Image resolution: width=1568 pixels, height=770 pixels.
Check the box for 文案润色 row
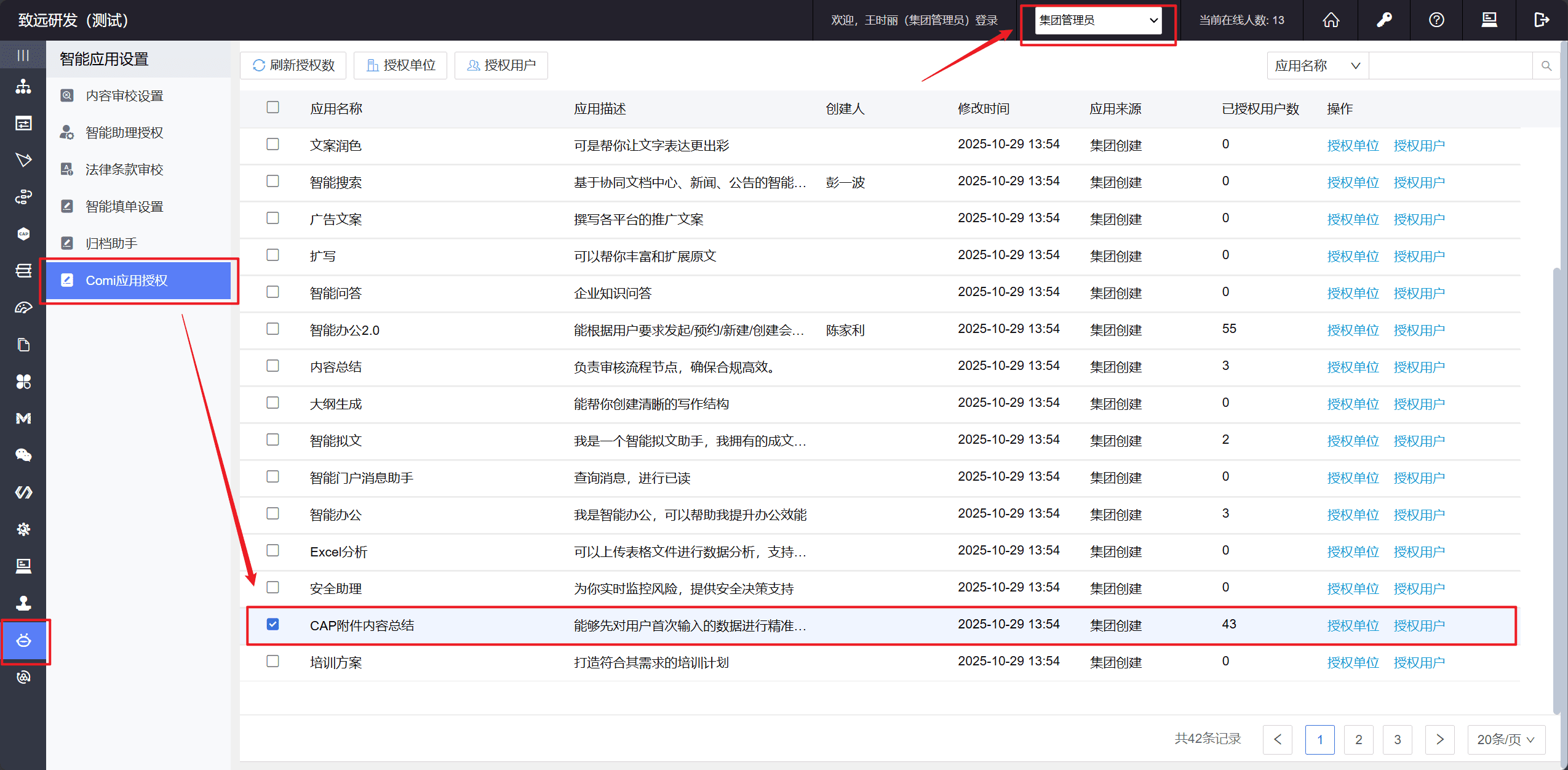(273, 144)
